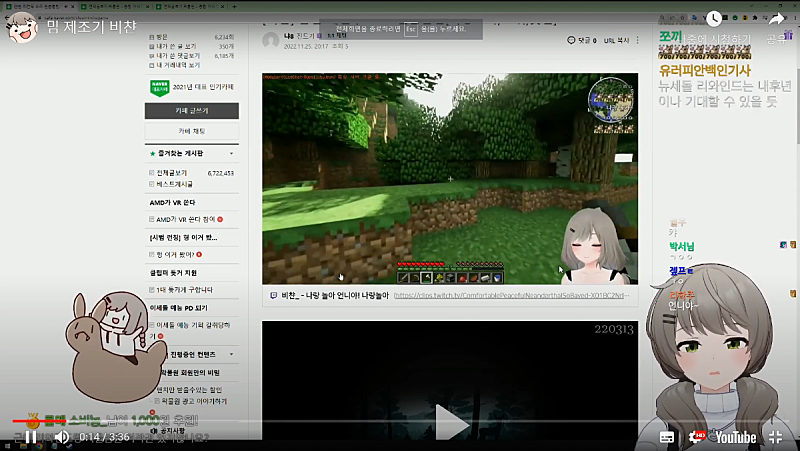Viewport: 800px width, 451px height.
Task: Open the '베스트게시글' board
Action: pyautogui.click(x=178, y=185)
